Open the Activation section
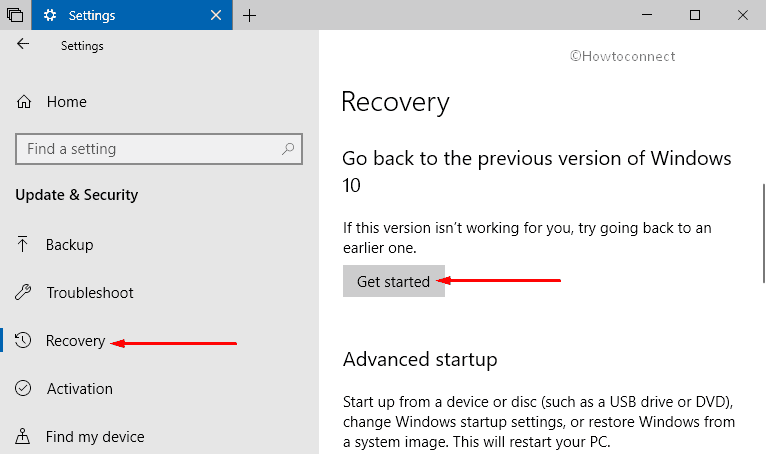This screenshot has width=766, height=454. coord(80,389)
